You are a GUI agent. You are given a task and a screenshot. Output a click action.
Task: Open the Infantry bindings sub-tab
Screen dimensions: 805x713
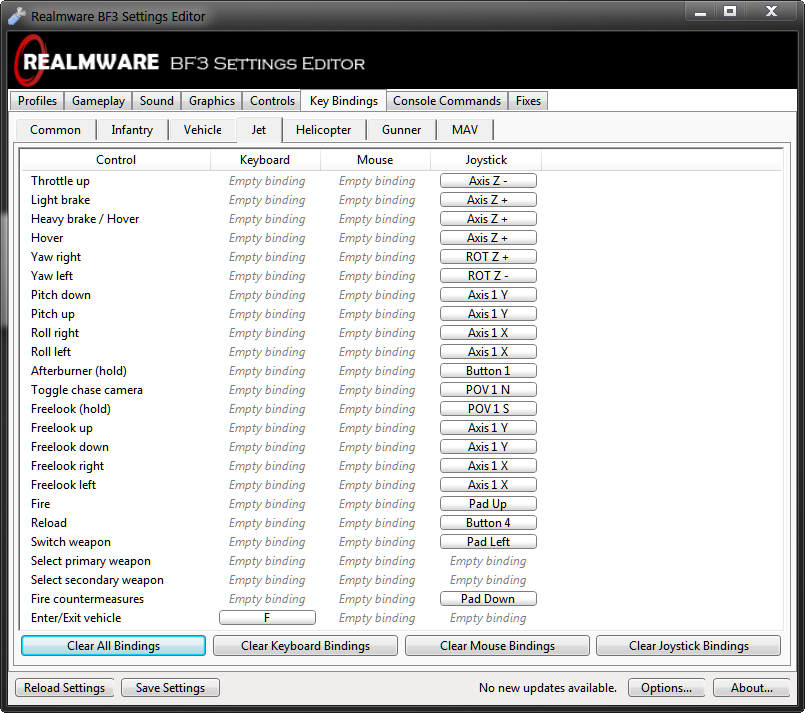coord(132,130)
